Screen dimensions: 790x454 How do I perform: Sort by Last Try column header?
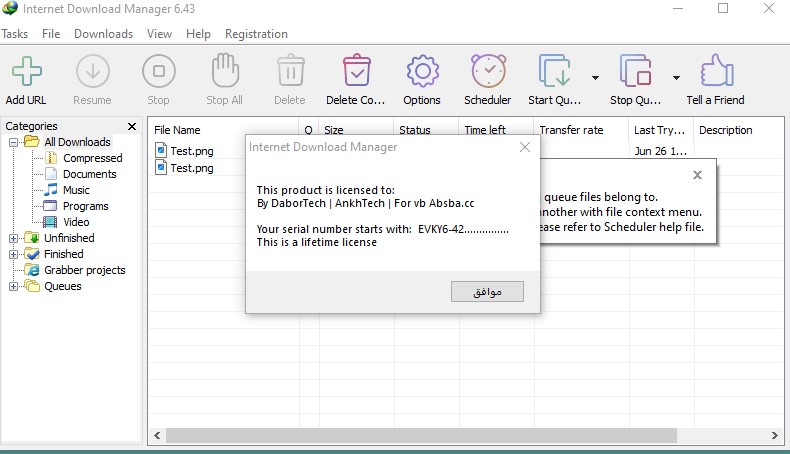(661, 130)
